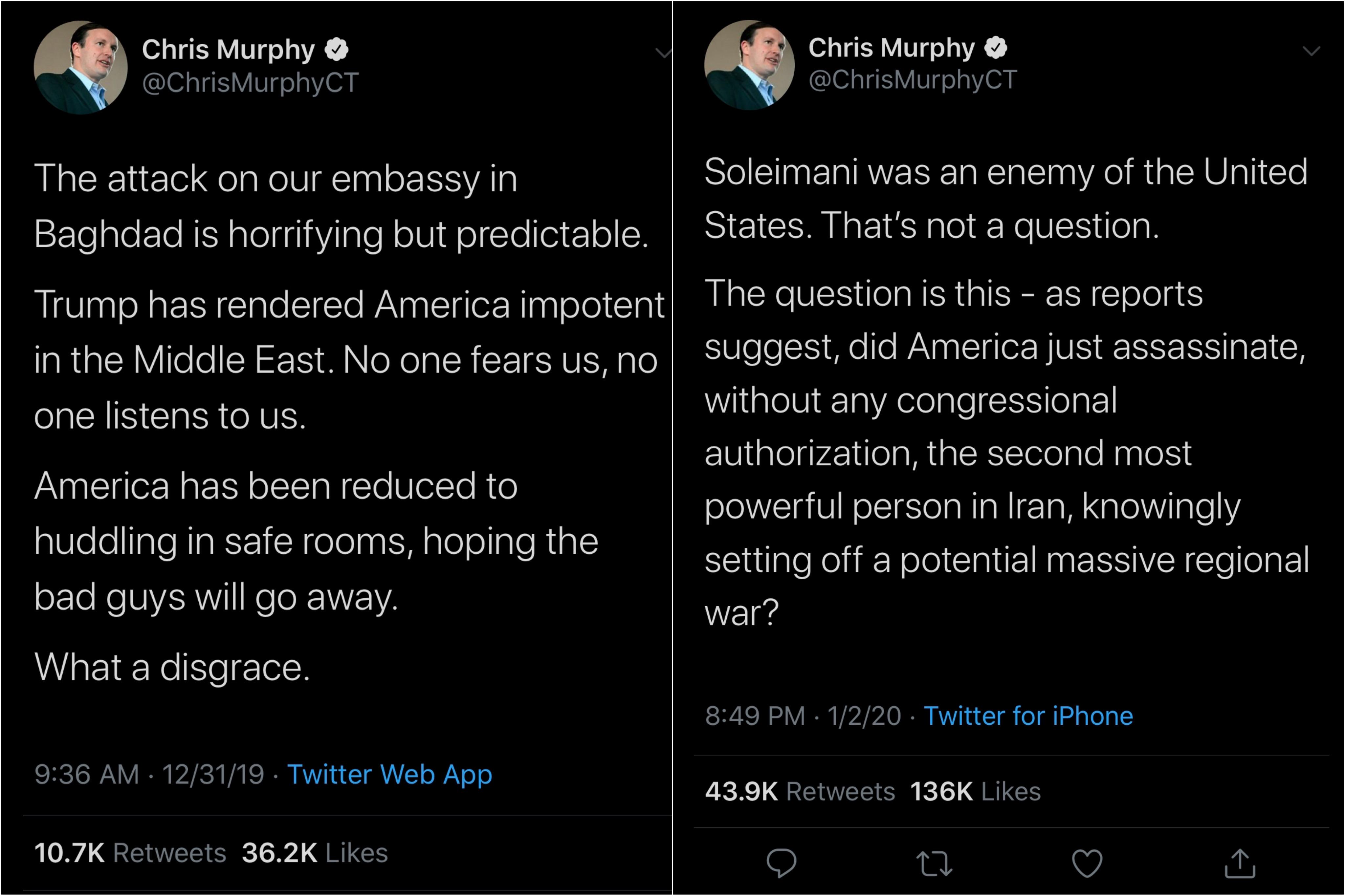Open @ChrisMurphyCT handle on left tweet
The image size is (1345, 896).
point(250,82)
